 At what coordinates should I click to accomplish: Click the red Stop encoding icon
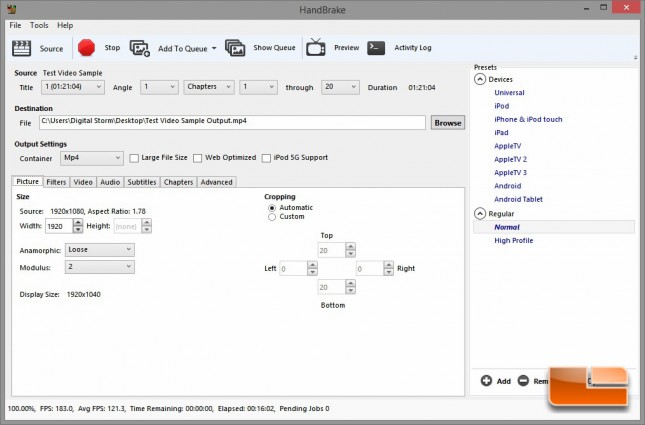[86, 48]
